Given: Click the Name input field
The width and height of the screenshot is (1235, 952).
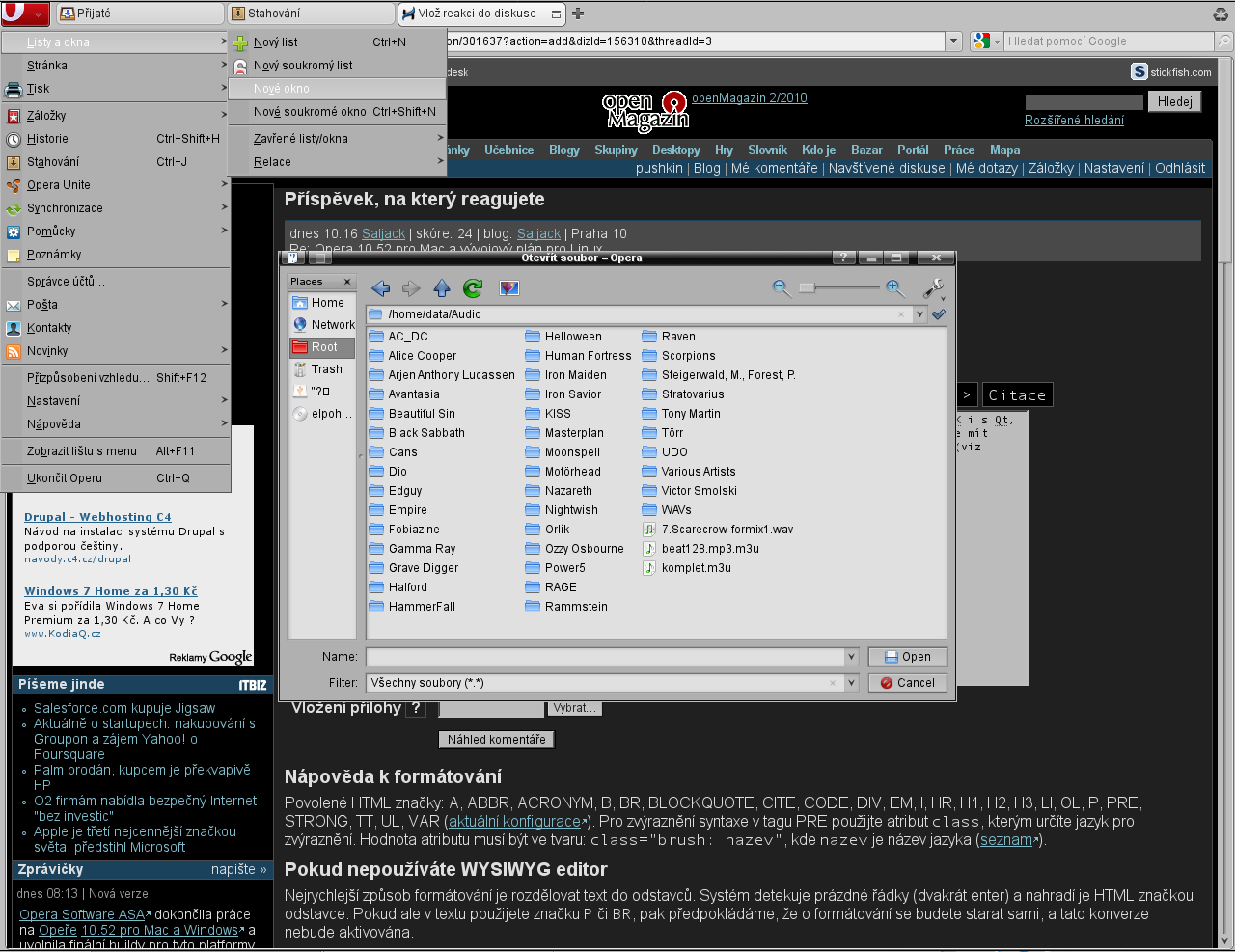Looking at the screenshot, I should [x=605, y=657].
